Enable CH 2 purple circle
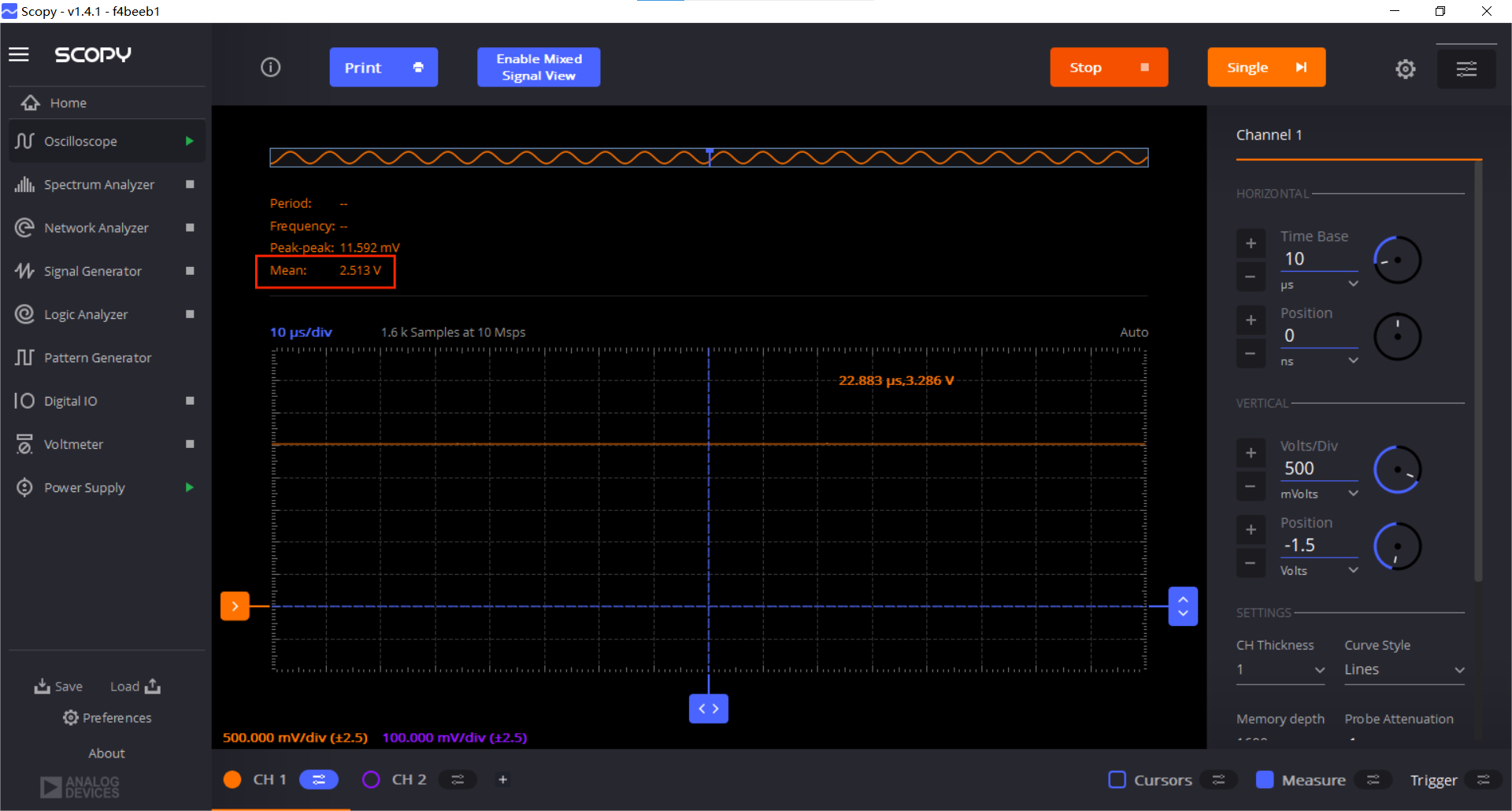 point(371,780)
